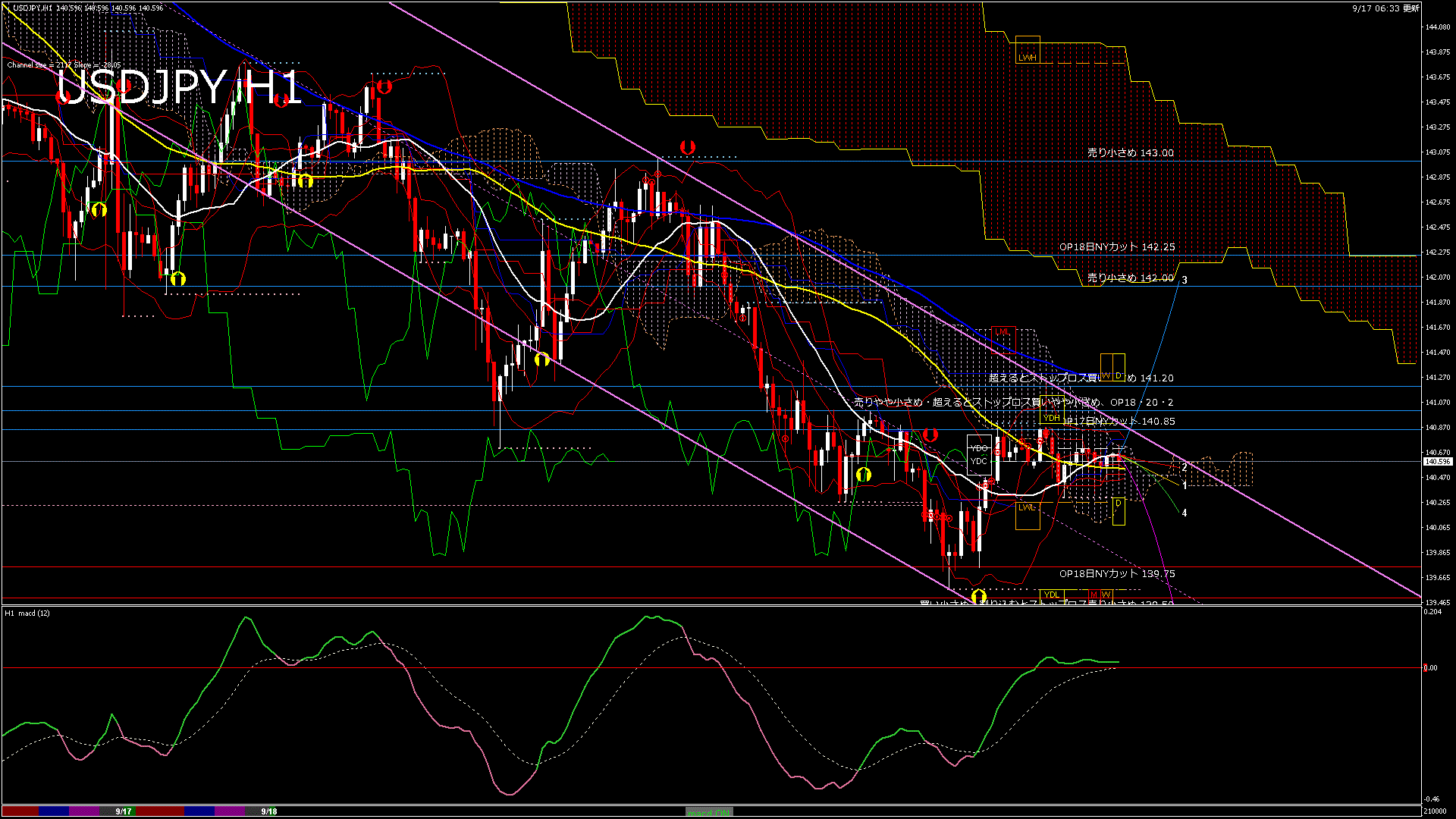Select the YDH yellow box label
This screenshot has height=819, width=1456.
click(x=1051, y=418)
